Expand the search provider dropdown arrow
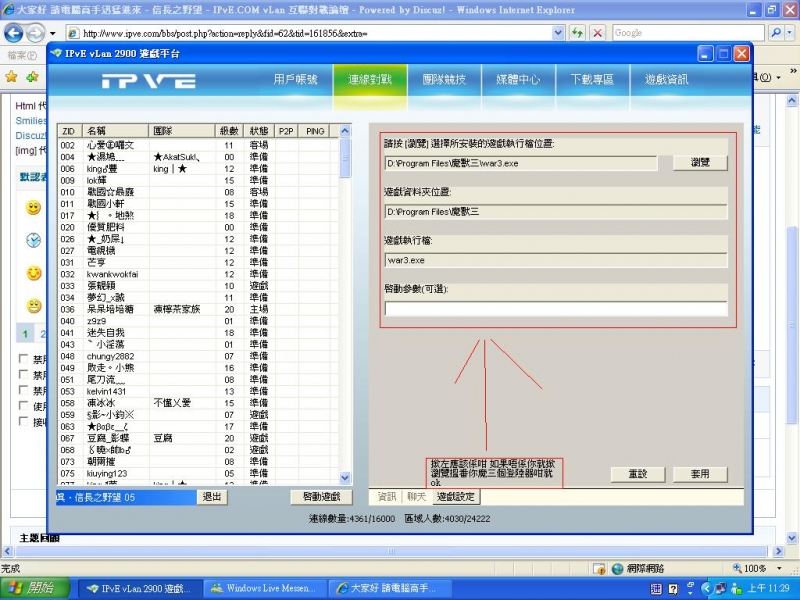 (x=789, y=33)
